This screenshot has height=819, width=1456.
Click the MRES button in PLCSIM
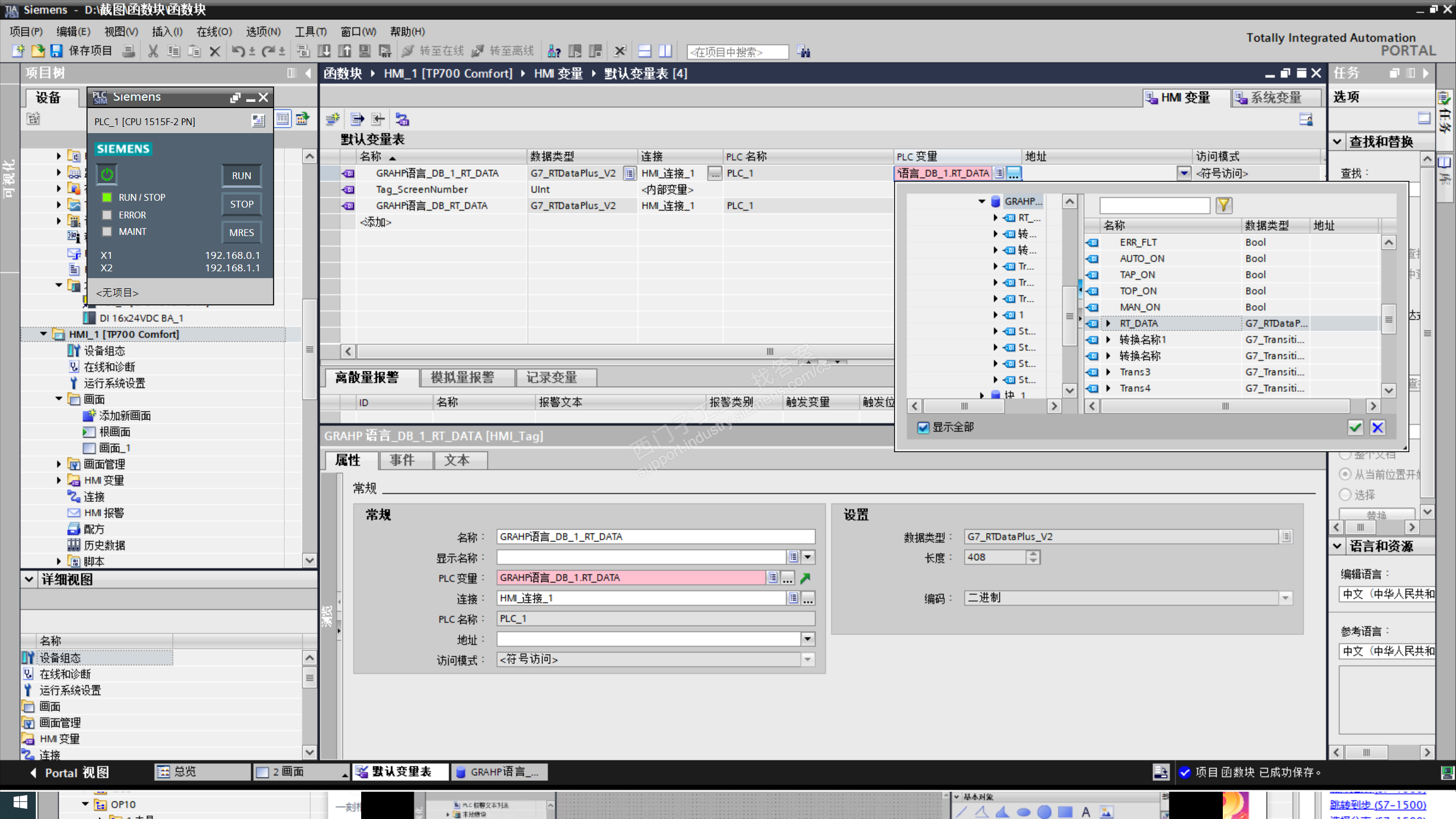(x=241, y=232)
